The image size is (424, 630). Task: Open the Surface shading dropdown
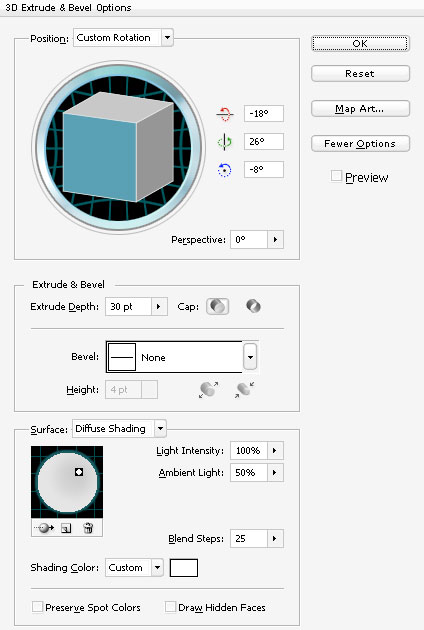[x=160, y=428]
